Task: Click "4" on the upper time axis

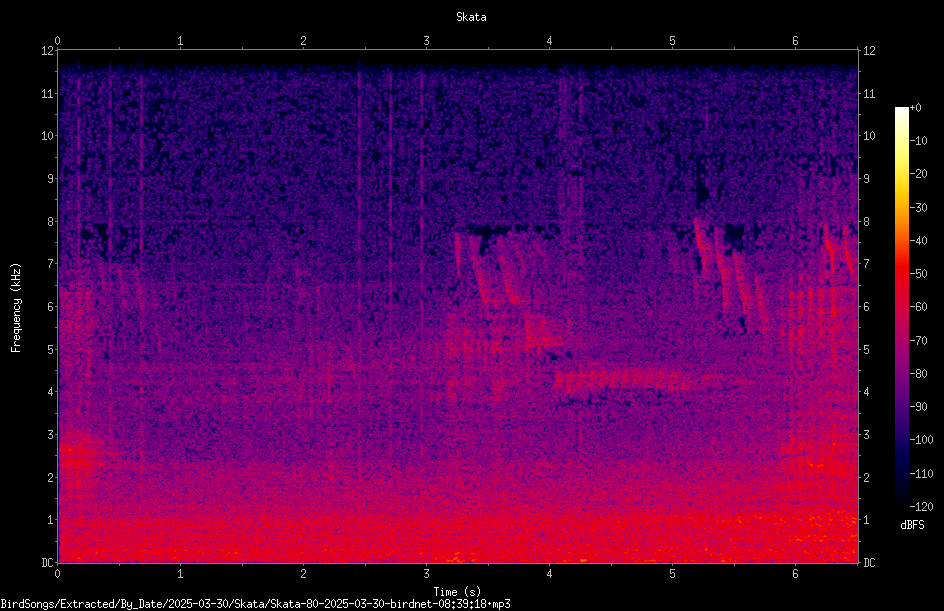Action: 549,41
